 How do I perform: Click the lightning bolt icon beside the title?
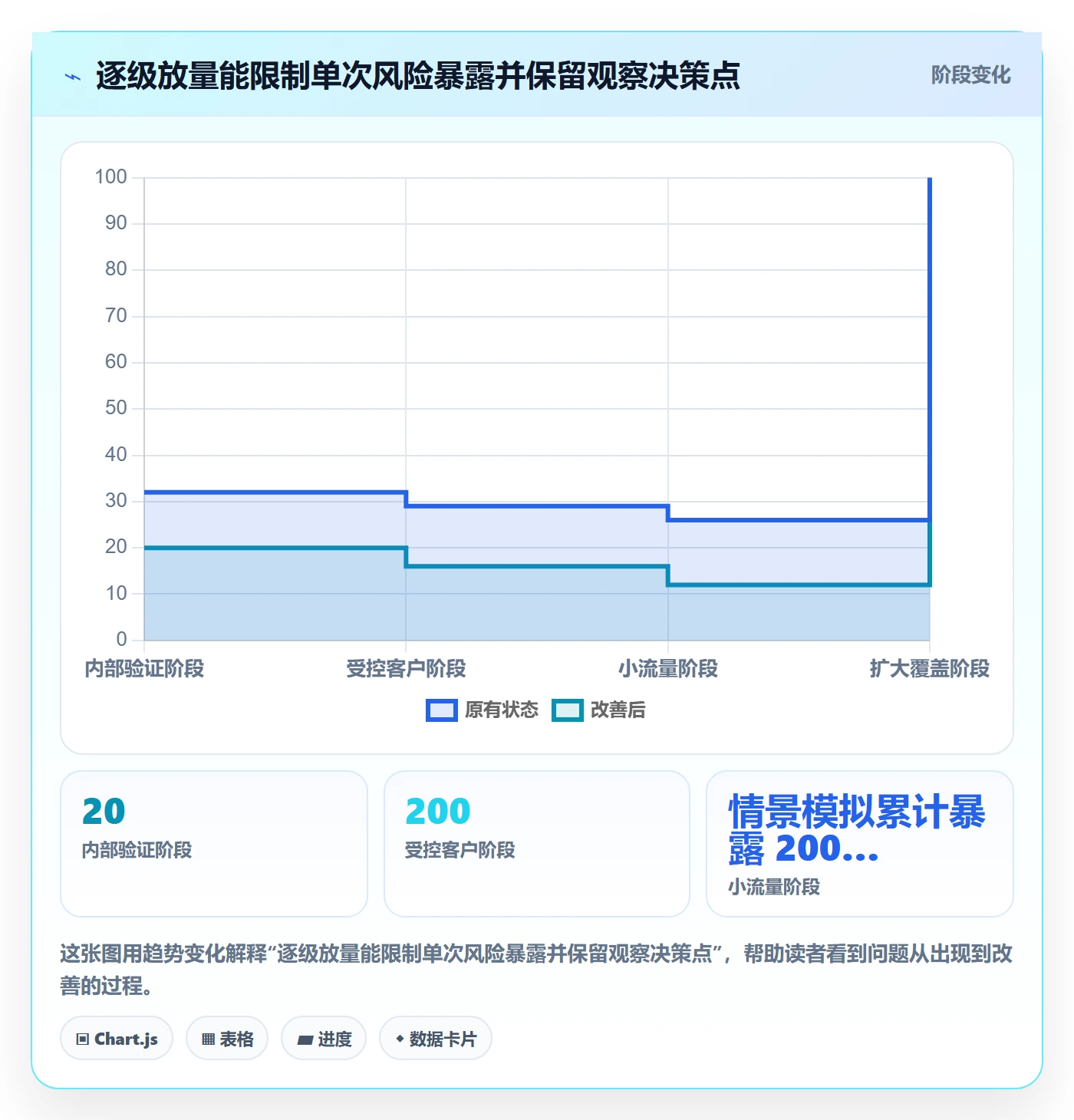tap(73, 77)
